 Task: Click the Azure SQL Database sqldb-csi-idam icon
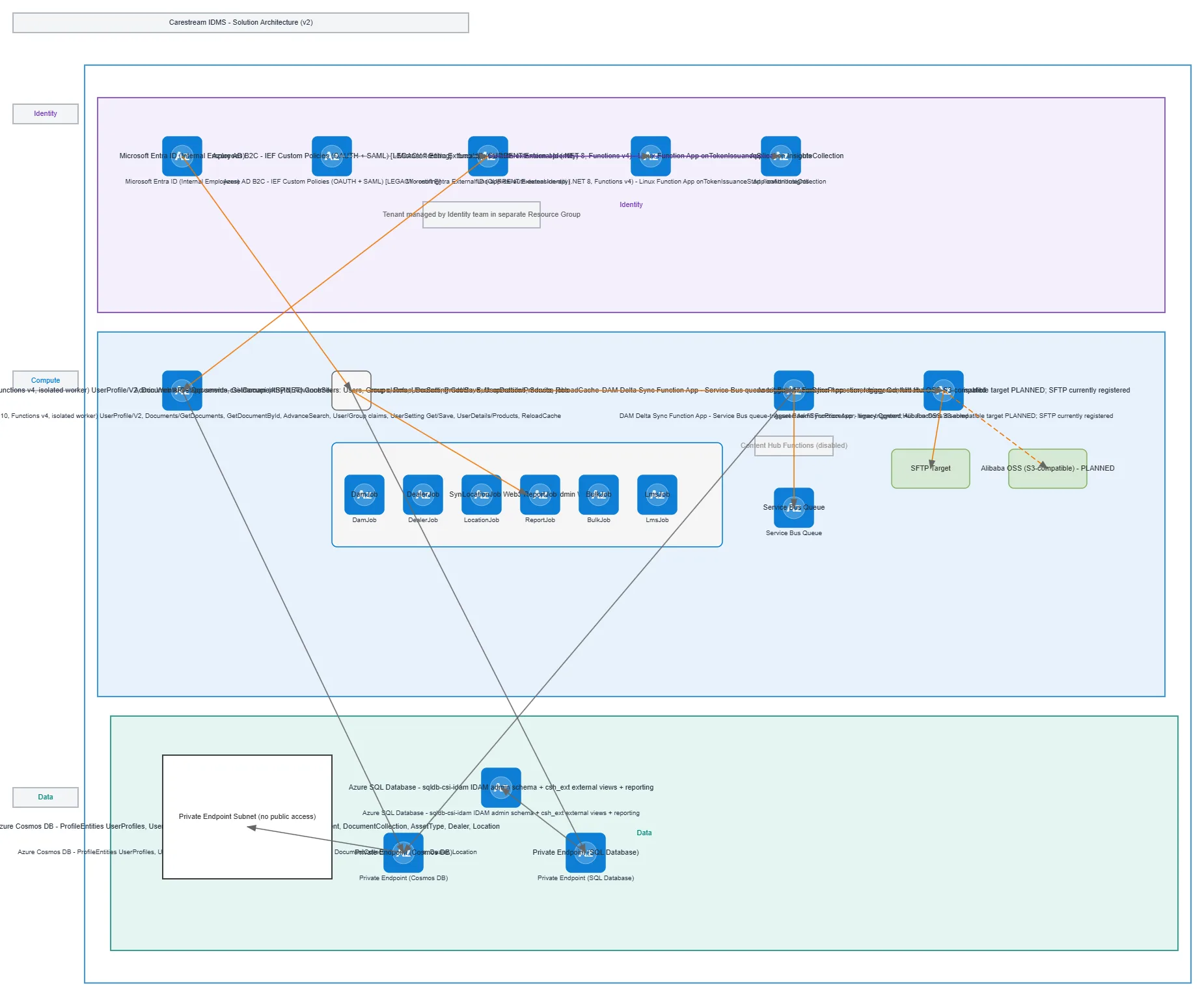501,788
